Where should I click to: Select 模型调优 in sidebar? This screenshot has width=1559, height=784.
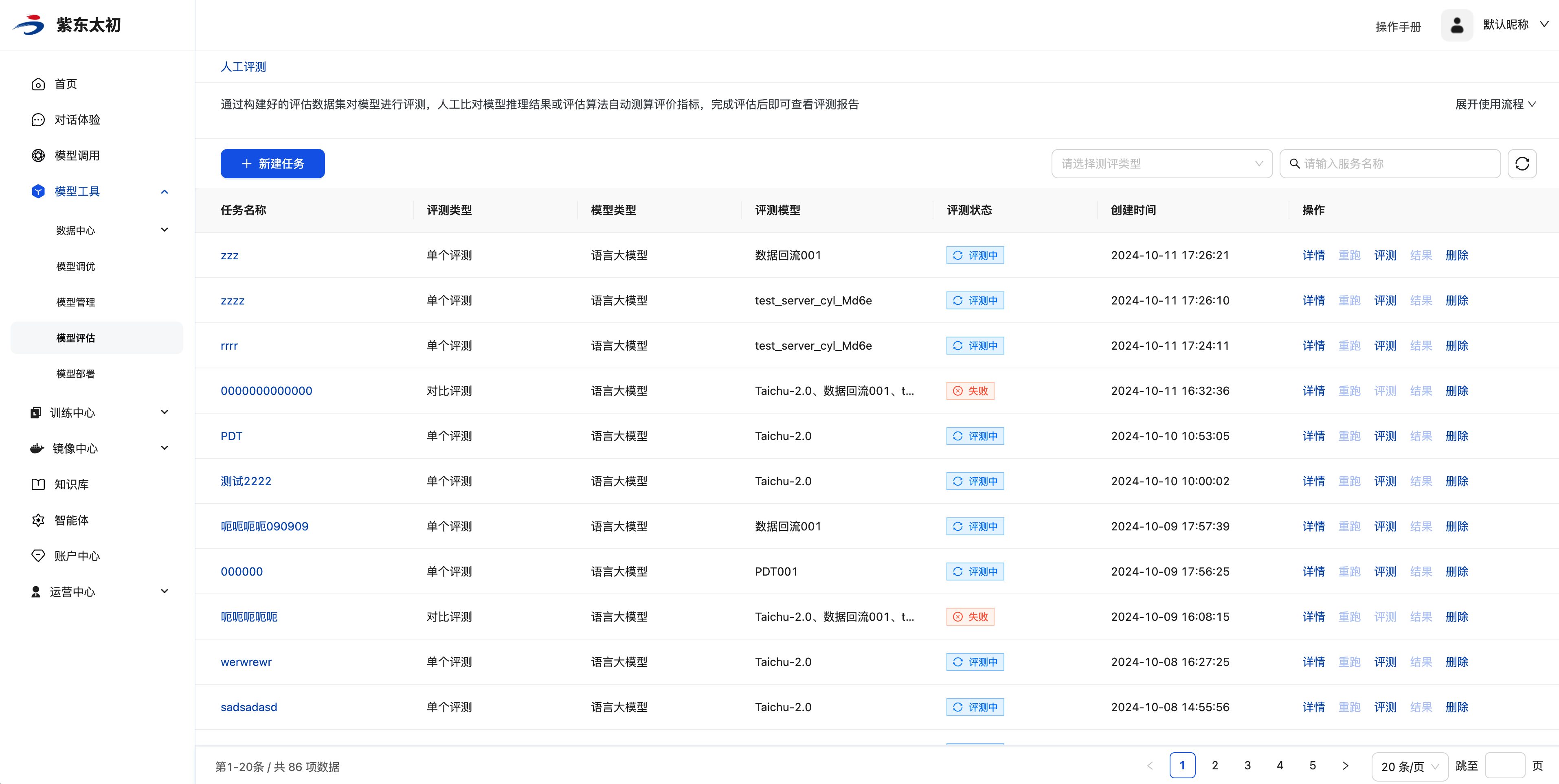76,266
